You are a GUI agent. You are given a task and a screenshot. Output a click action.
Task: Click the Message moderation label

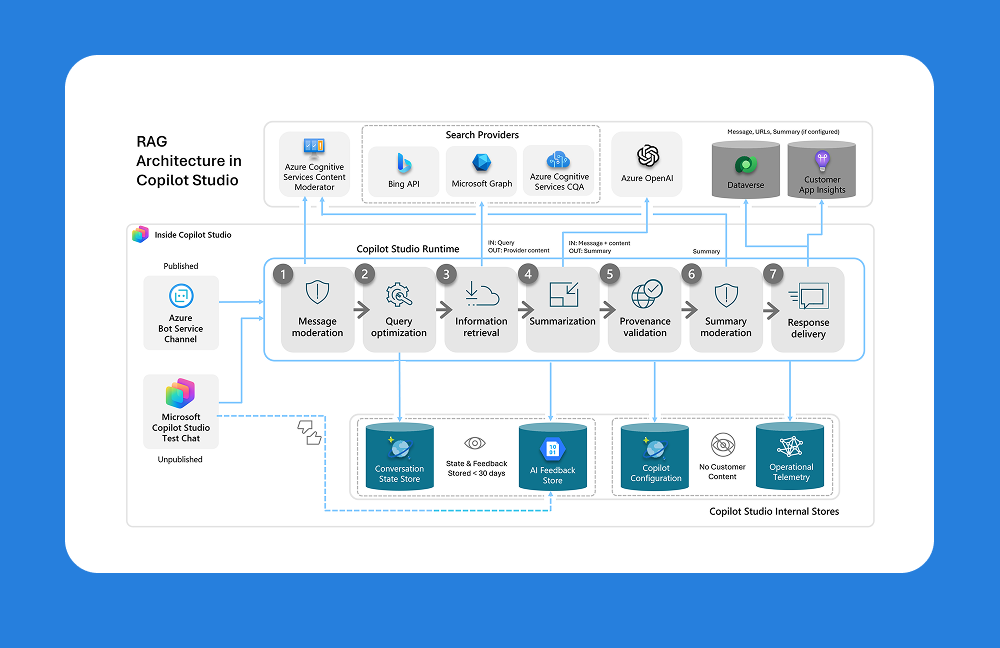318,327
